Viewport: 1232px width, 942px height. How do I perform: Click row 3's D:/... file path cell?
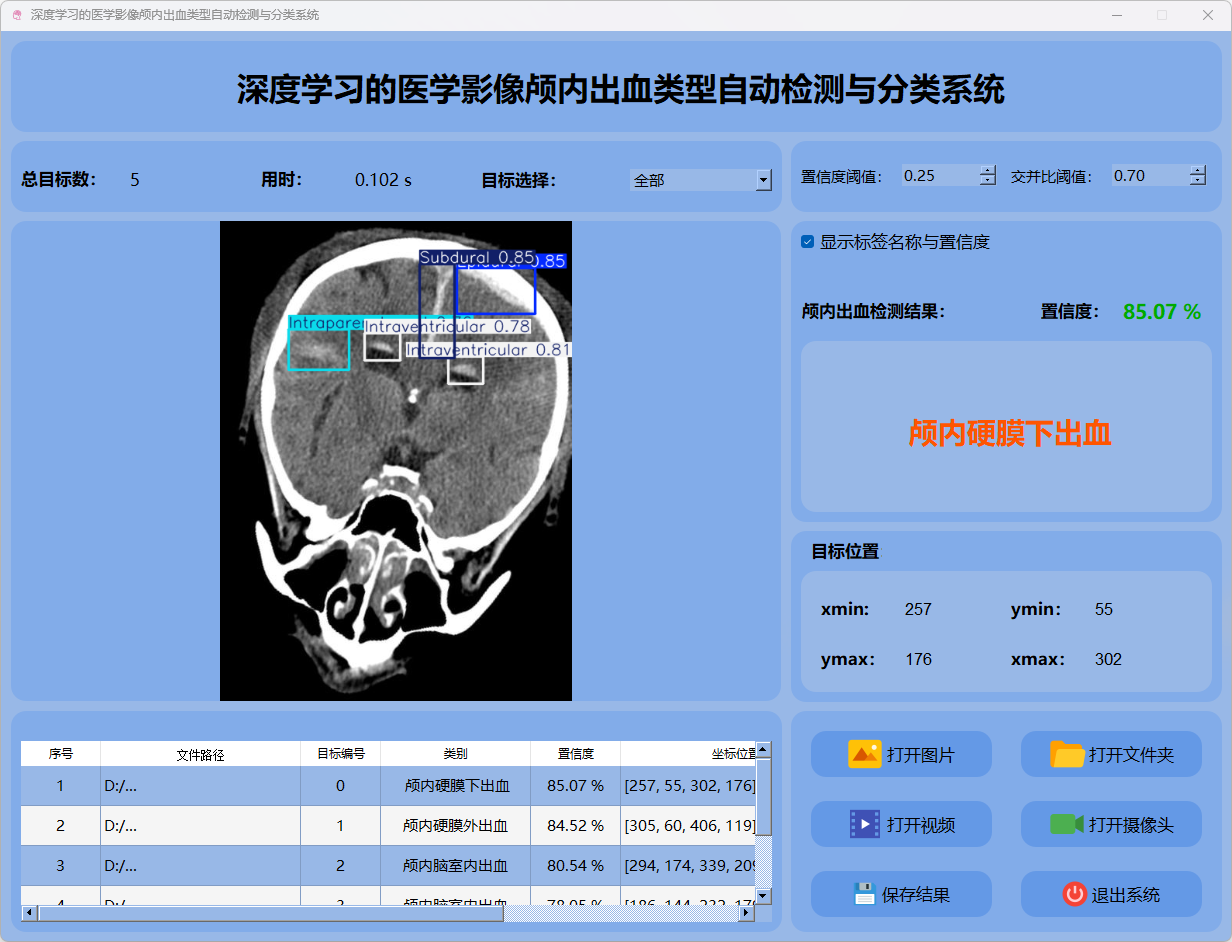coord(200,866)
